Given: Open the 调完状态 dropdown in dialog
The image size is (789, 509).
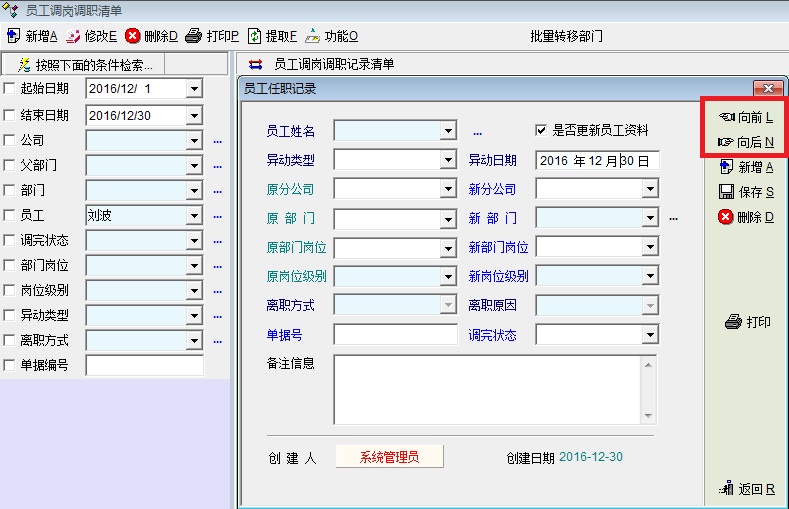Looking at the screenshot, I should 650,335.
